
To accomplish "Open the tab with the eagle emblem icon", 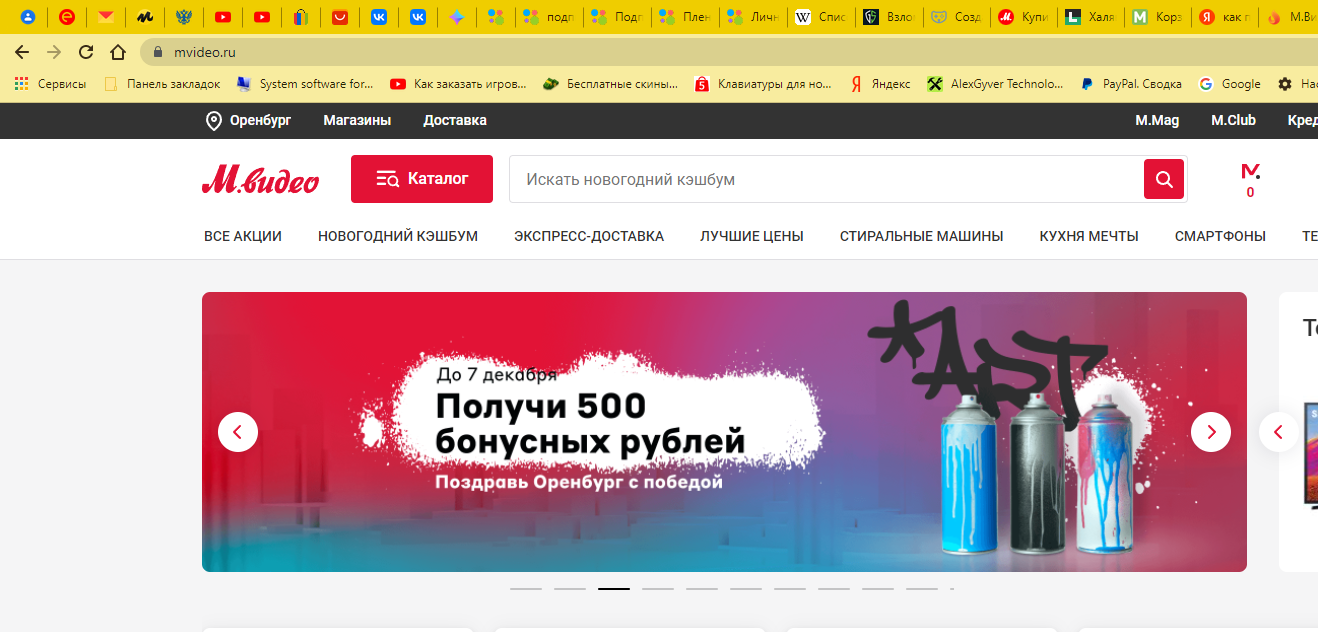I will click(184, 17).
